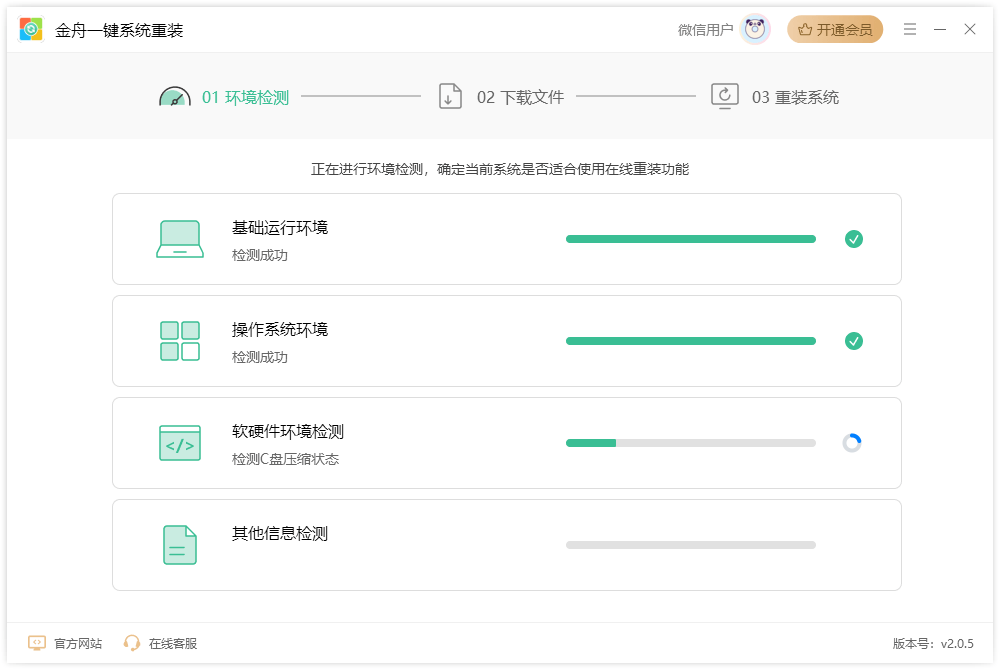Viewport: 1000px width, 670px height.
Task: Click the 微信用户 avatar picture
Action: [755, 29]
